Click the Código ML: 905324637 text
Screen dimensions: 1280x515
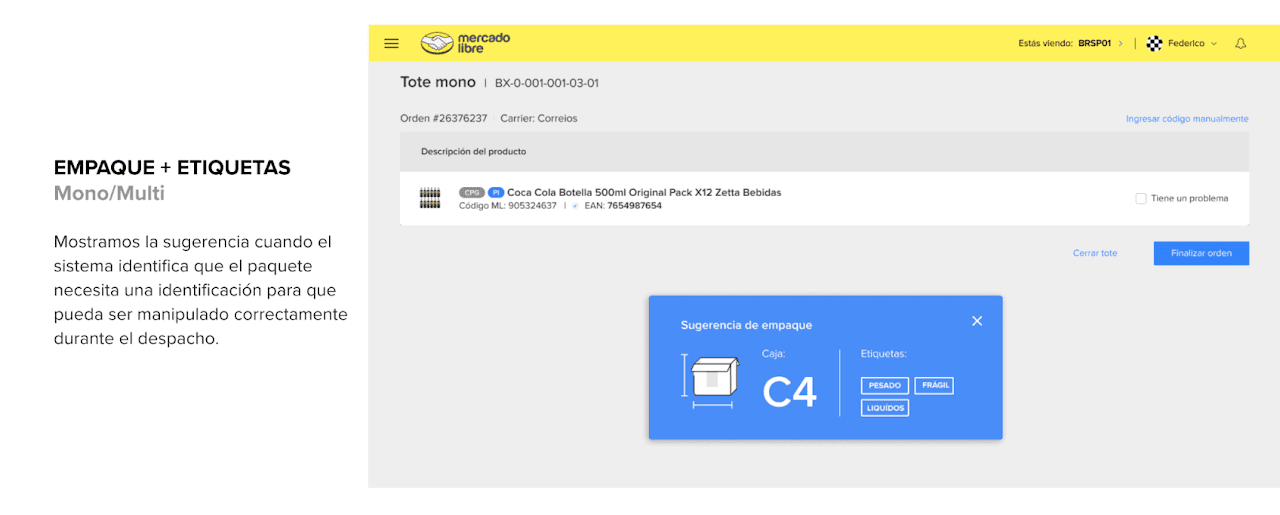508,206
